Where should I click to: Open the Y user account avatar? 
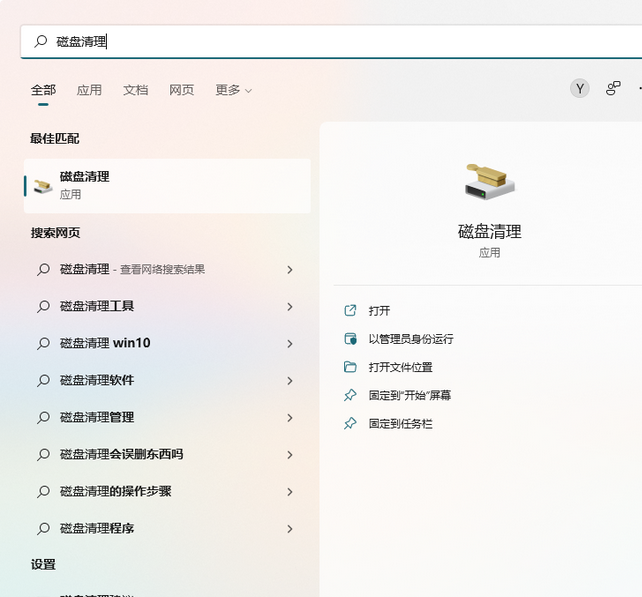tap(580, 88)
